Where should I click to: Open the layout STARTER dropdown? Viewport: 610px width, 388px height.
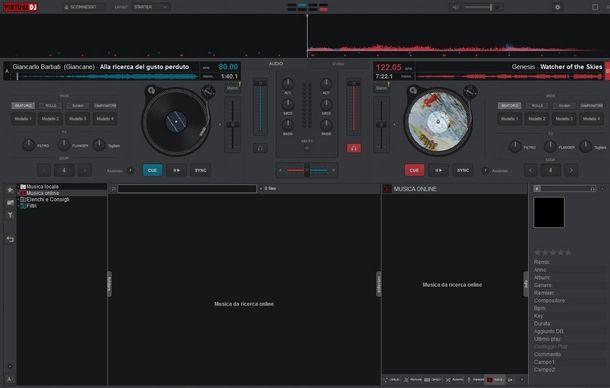[x=150, y=7]
